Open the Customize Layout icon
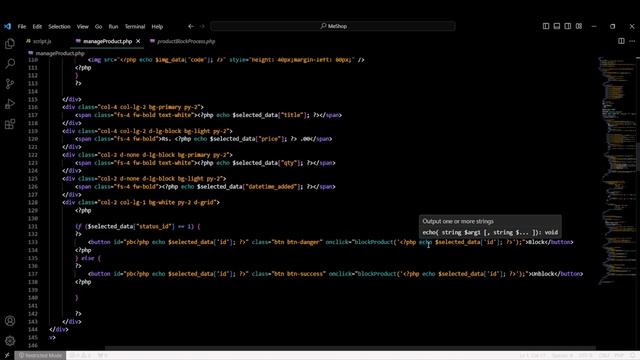Viewport: 640px width, 360px height. click(x=579, y=26)
